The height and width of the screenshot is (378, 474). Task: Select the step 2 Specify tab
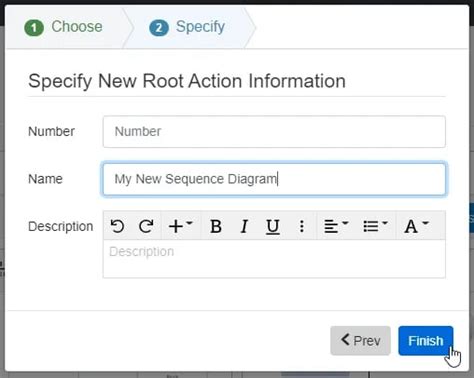click(187, 27)
